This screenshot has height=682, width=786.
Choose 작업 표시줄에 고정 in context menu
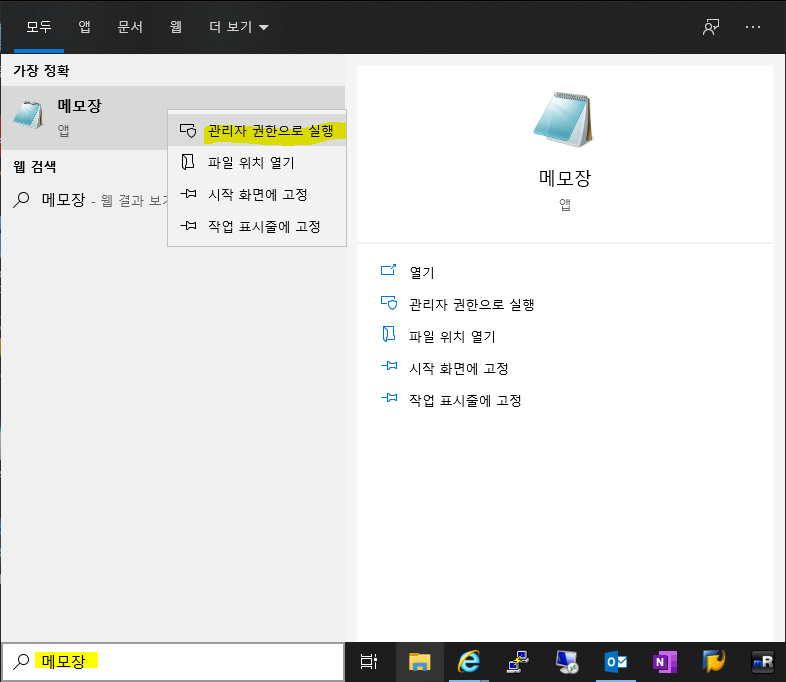[257, 226]
